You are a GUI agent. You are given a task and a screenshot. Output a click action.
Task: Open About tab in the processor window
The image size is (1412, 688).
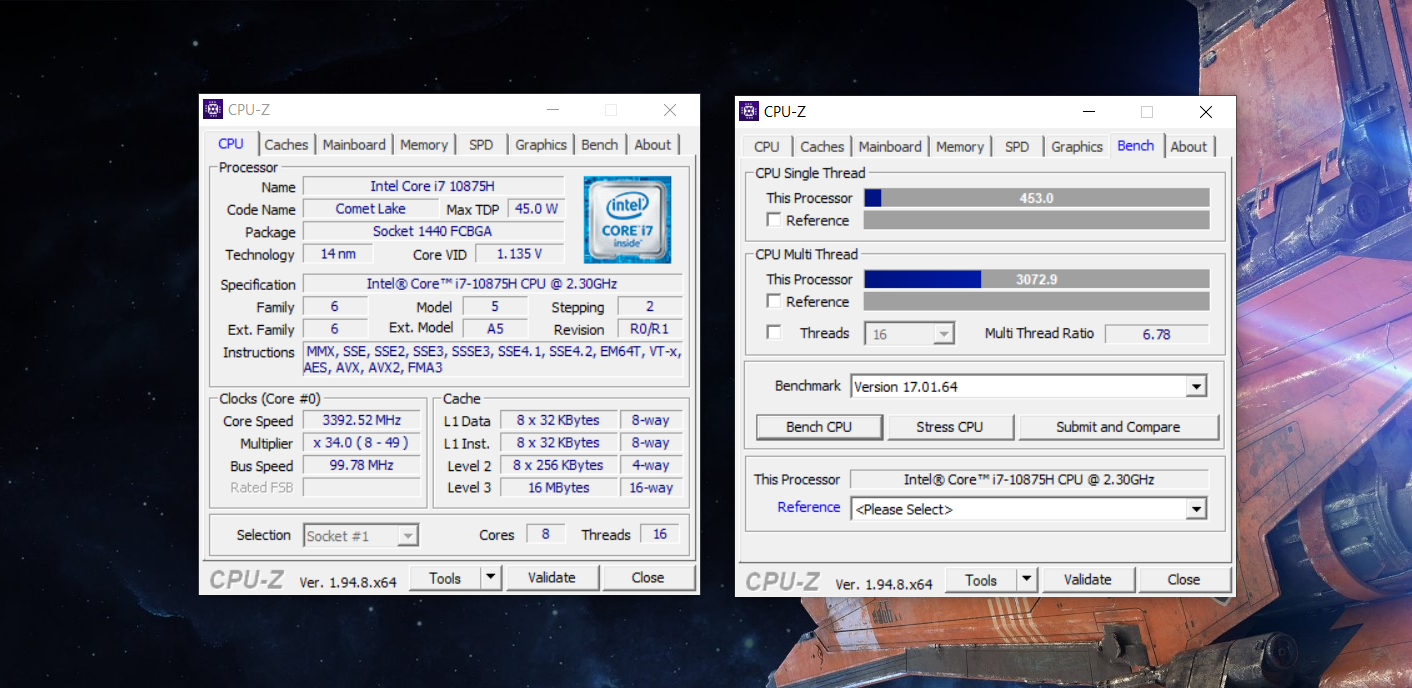tap(653, 145)
